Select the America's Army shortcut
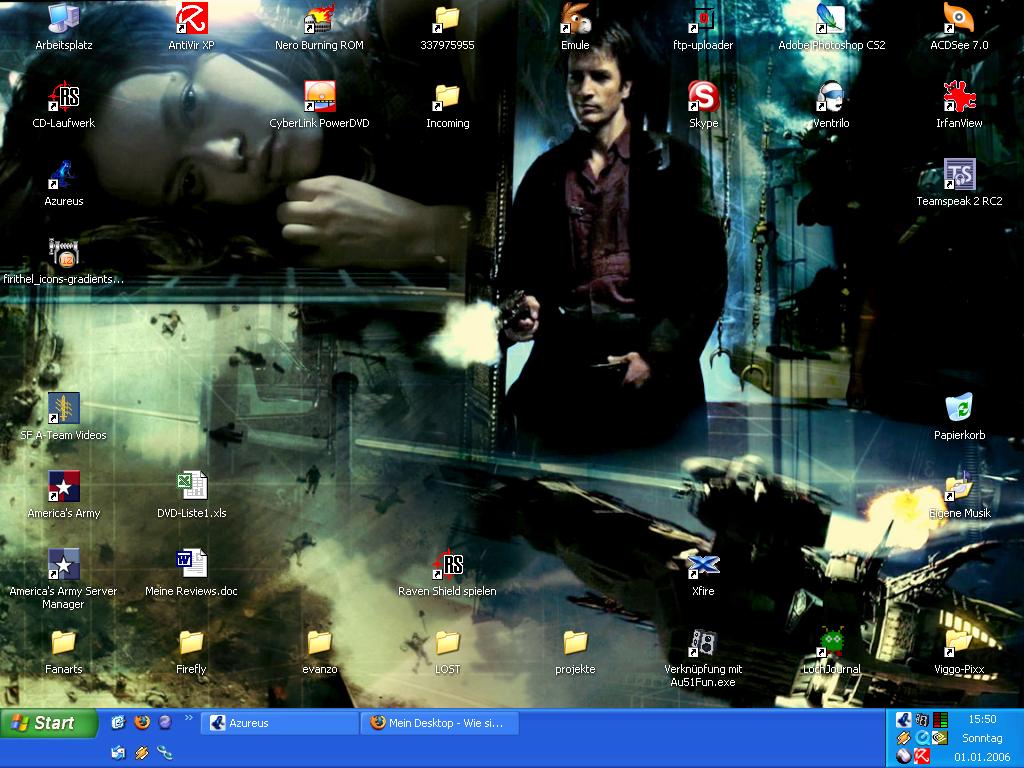 pyautogui.click(x=64, y=487)
